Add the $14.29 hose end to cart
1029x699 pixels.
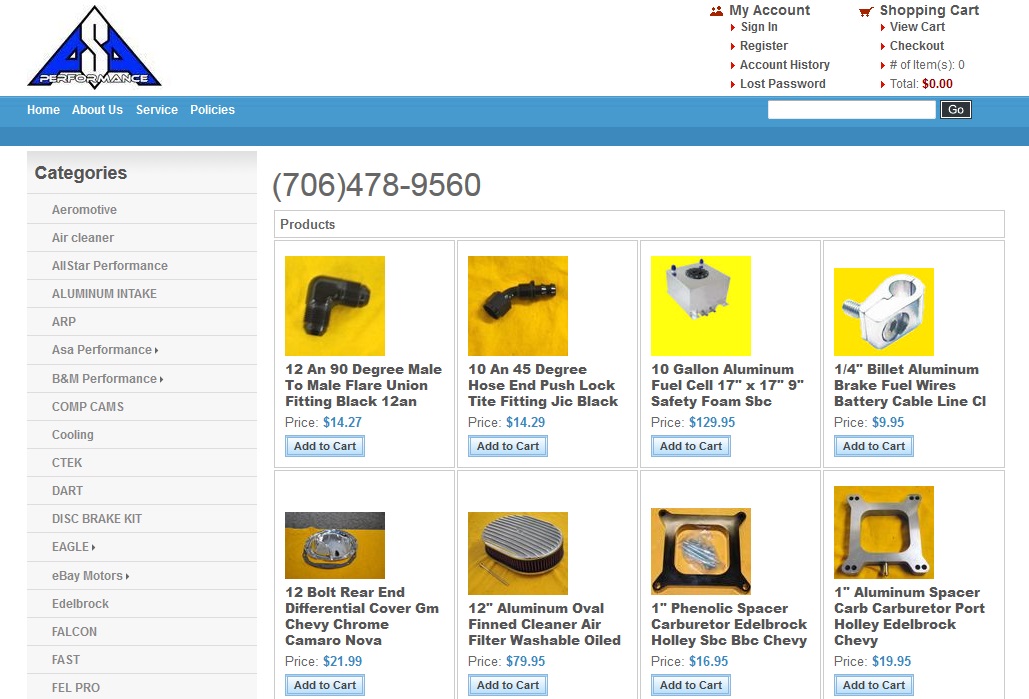click(508, 446)
